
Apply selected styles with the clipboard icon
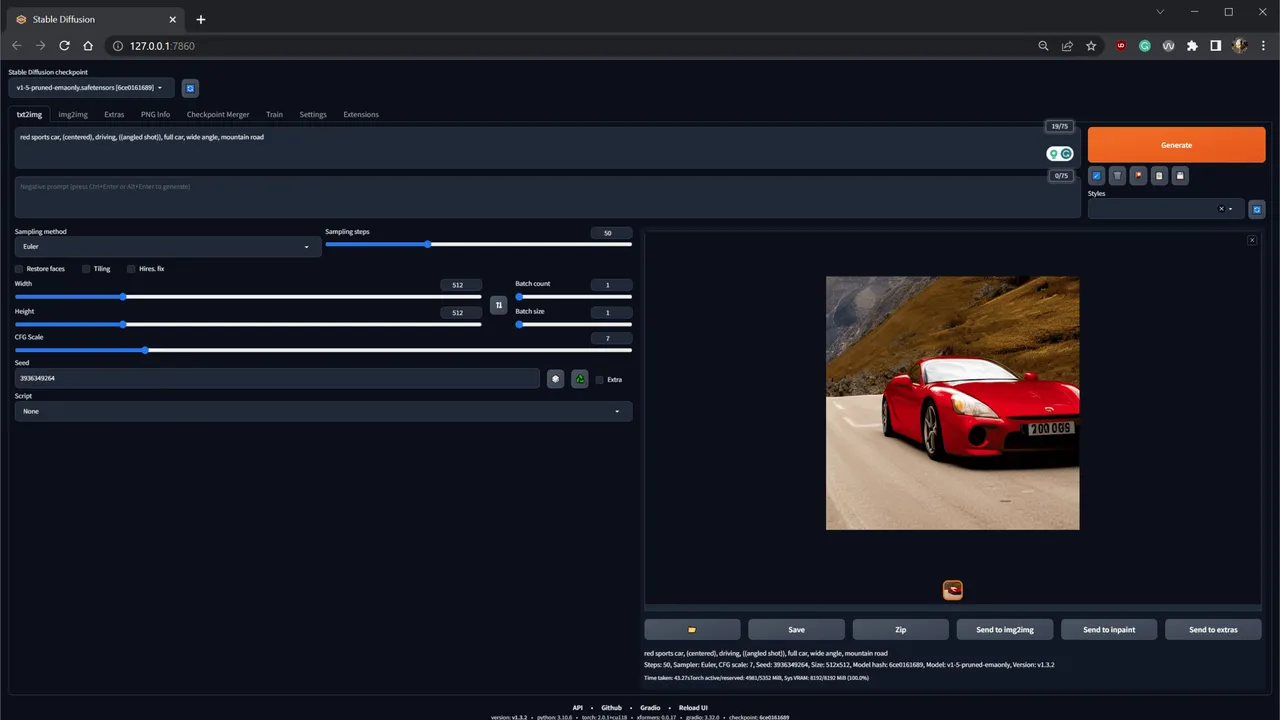(x=1159, y=176)
